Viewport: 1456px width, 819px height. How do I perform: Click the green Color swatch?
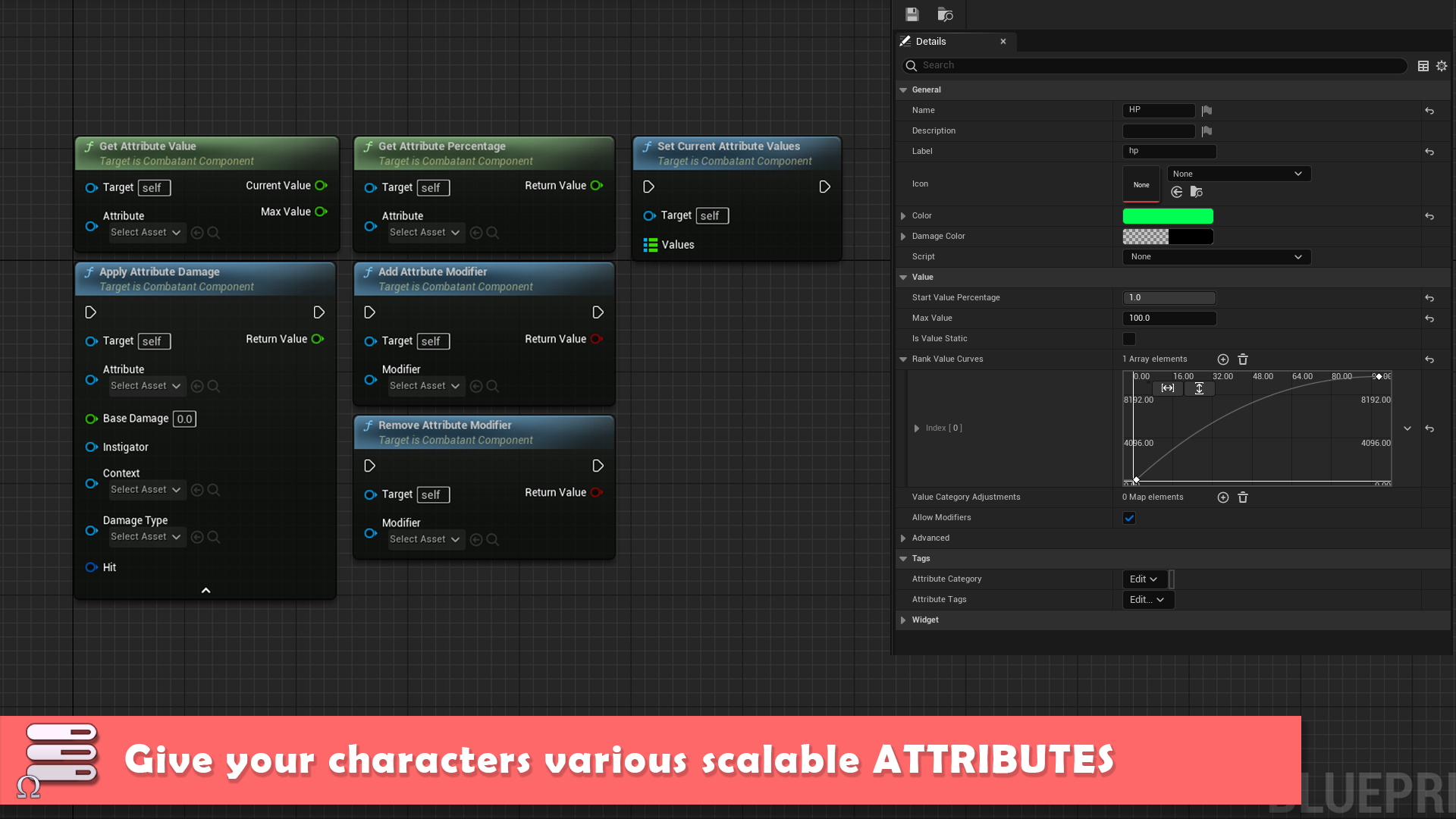(x=1168, y=216)
